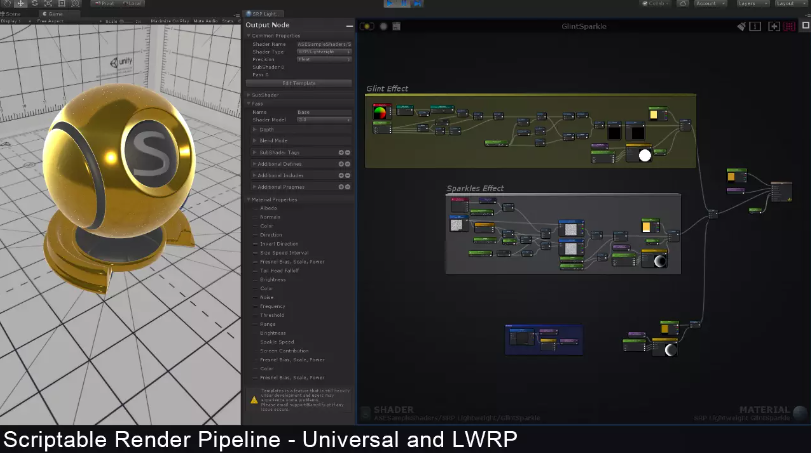Expand the SubShader section
The width and height of the screenshot is (811, 453).
click(249, 95)
